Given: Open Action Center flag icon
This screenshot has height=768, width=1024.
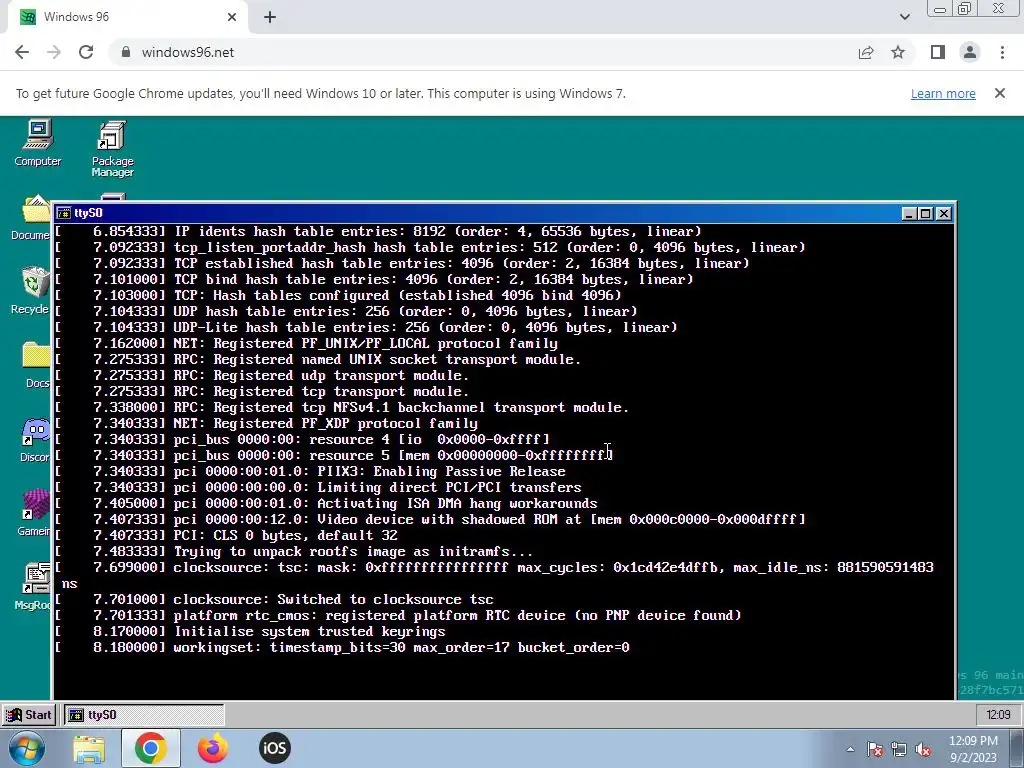Looking at the screenshot, I should pyautogui.click(x=875, y=750).
